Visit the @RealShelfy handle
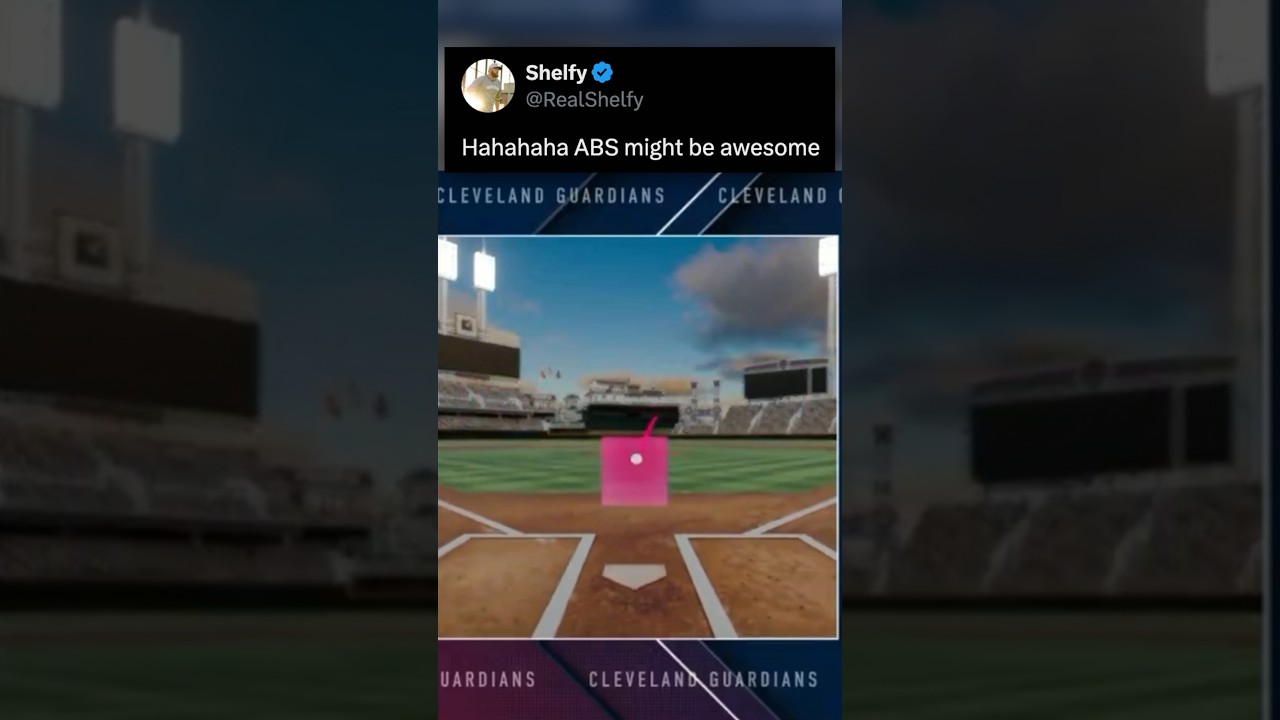The width and height of the screenshot is (1280, 720). point(584,100)
